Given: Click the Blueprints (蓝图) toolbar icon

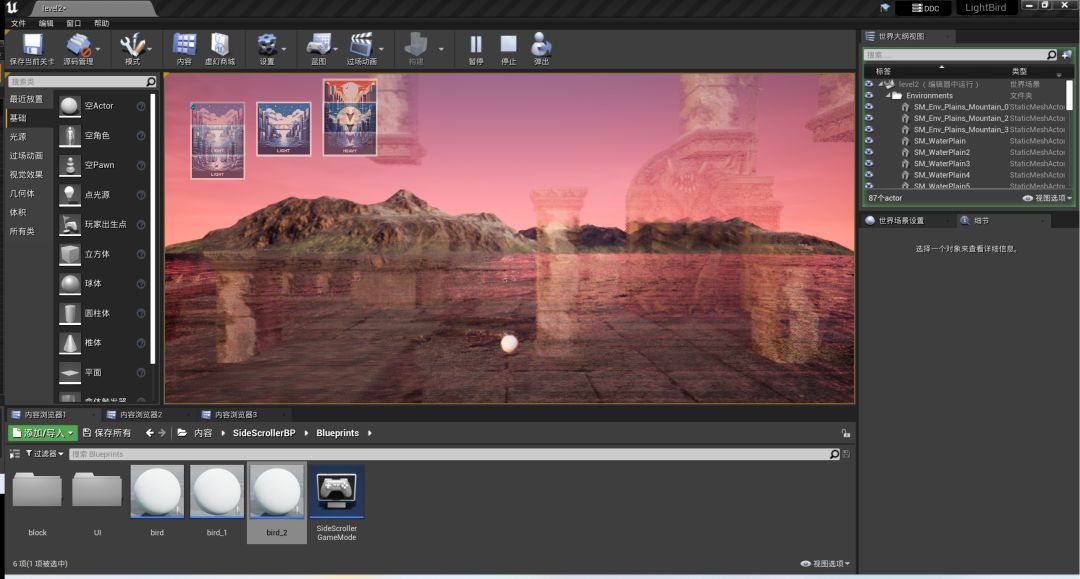Looking at the screenshot, I should (x=318, y=44).
